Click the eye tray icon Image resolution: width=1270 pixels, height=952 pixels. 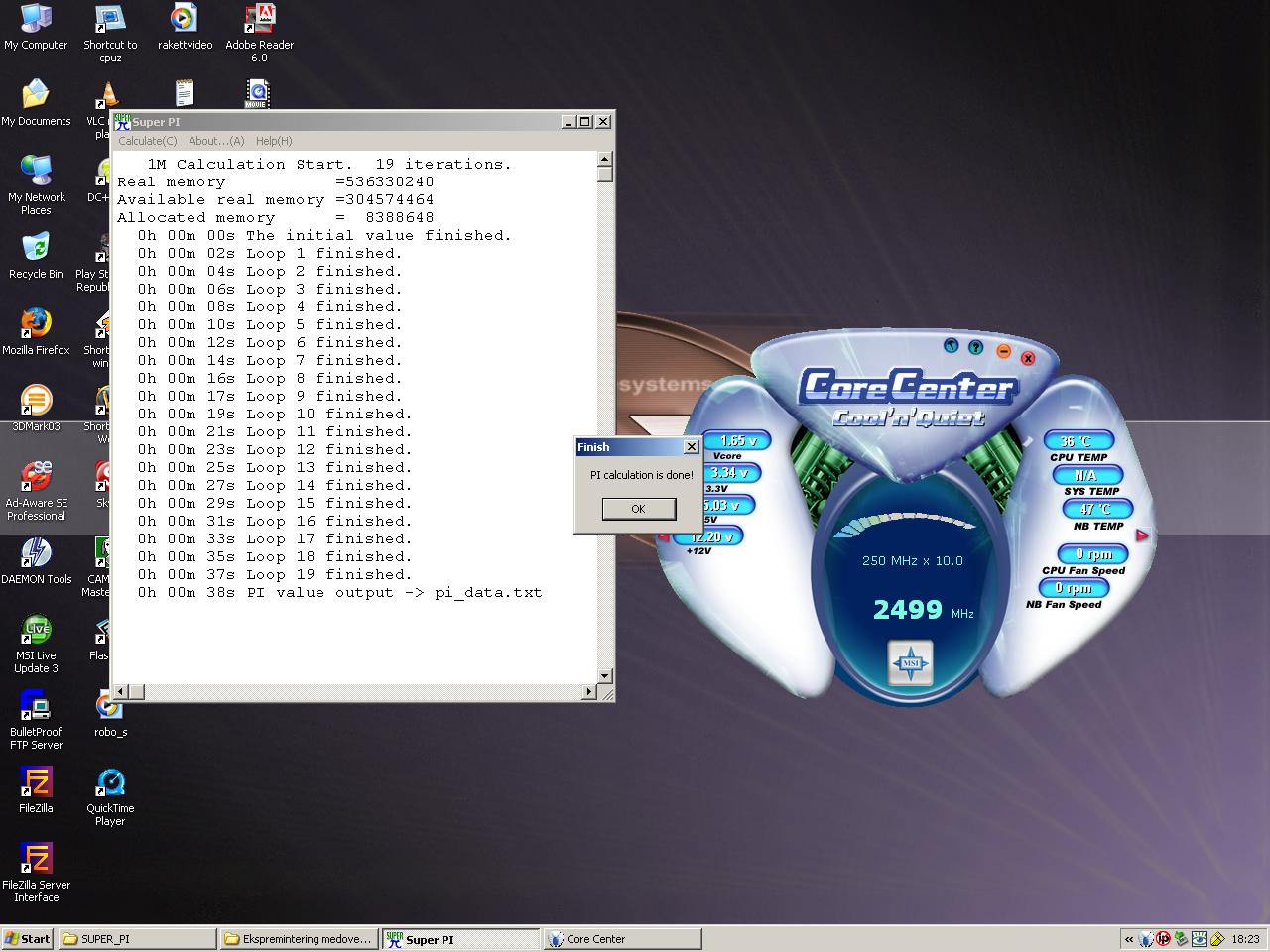[x=1200, y=939]
